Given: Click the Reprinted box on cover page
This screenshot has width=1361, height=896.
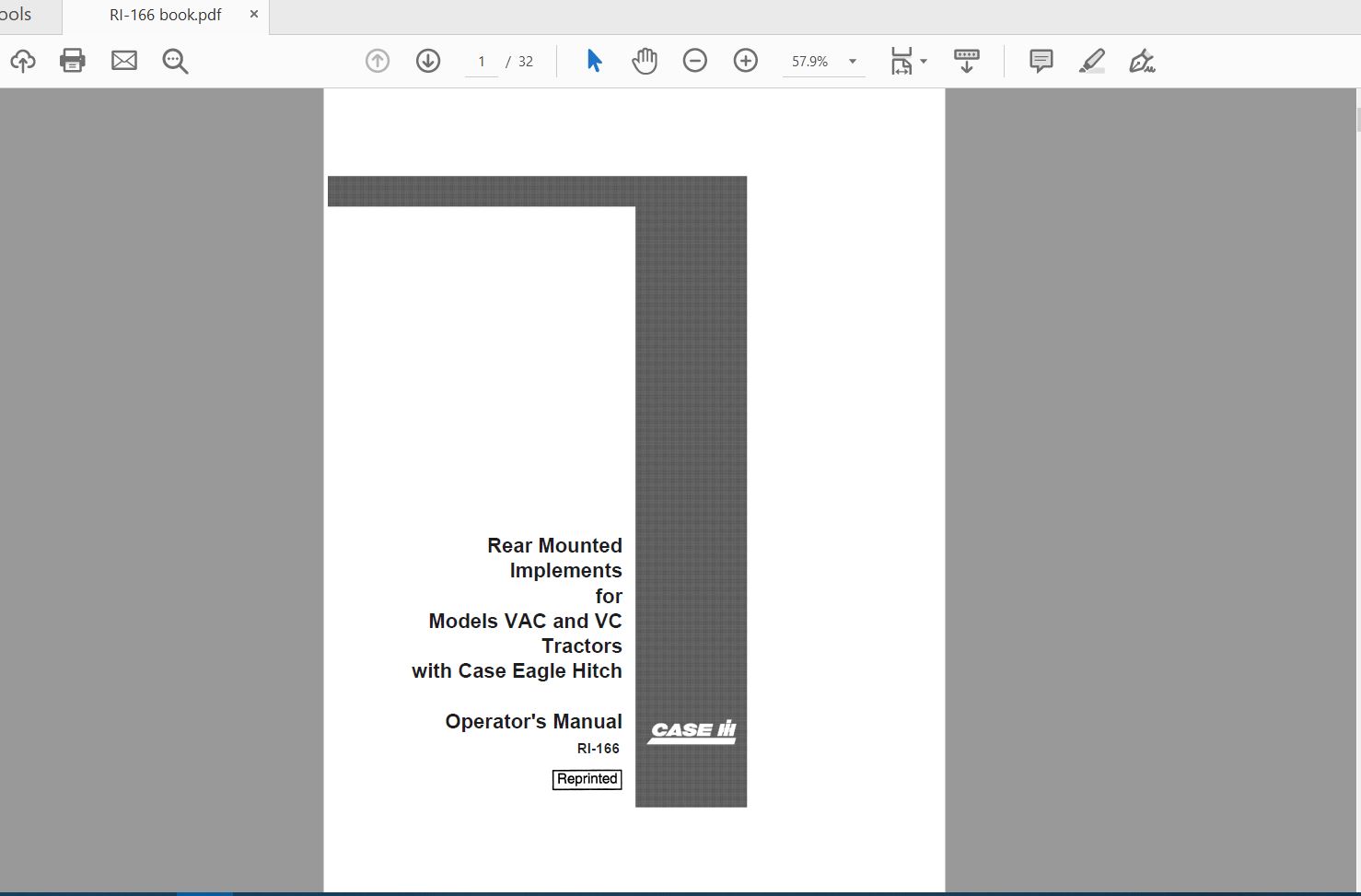Looking at the screenshot, I should tap(587, 779).
